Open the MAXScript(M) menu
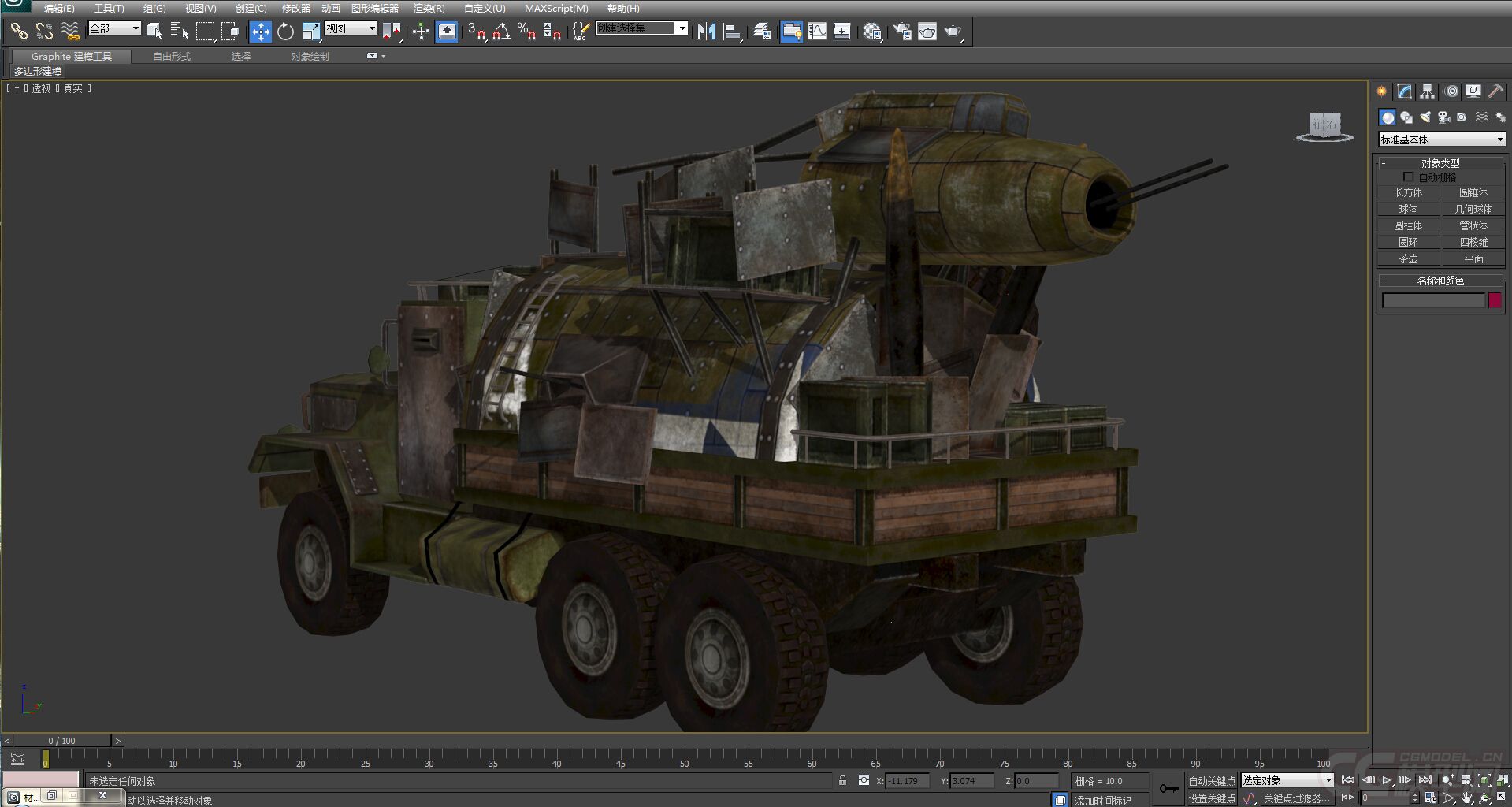 pos(556,8)
